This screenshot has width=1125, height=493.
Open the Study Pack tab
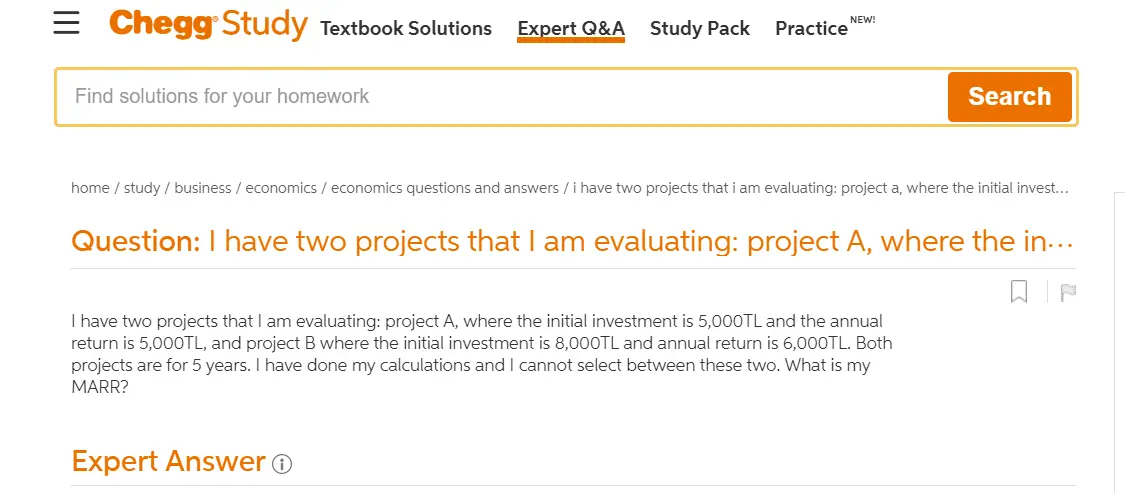coord(700,29)
